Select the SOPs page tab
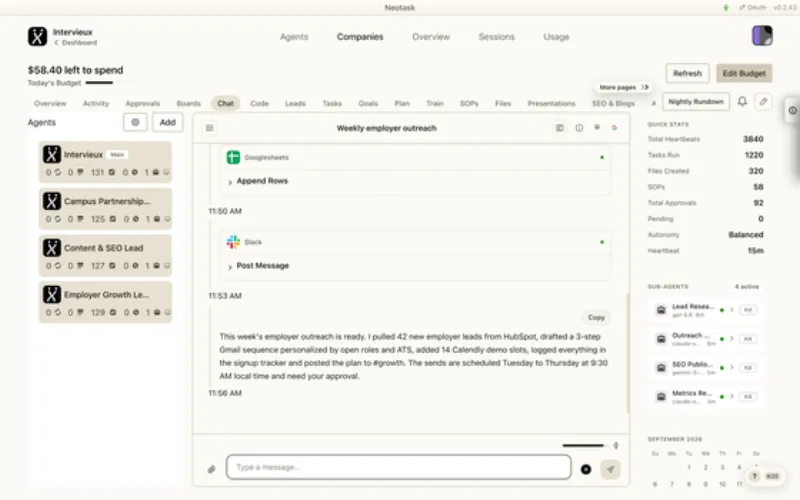 469,104
